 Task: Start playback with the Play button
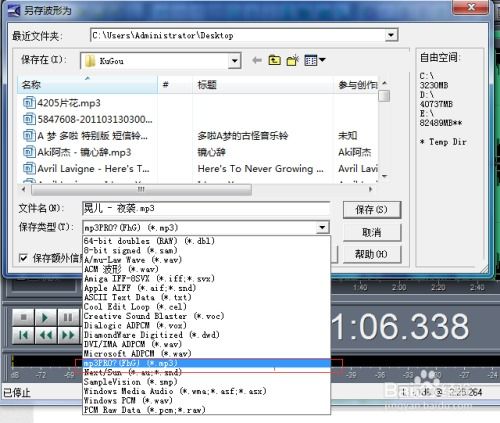(46, 317)
